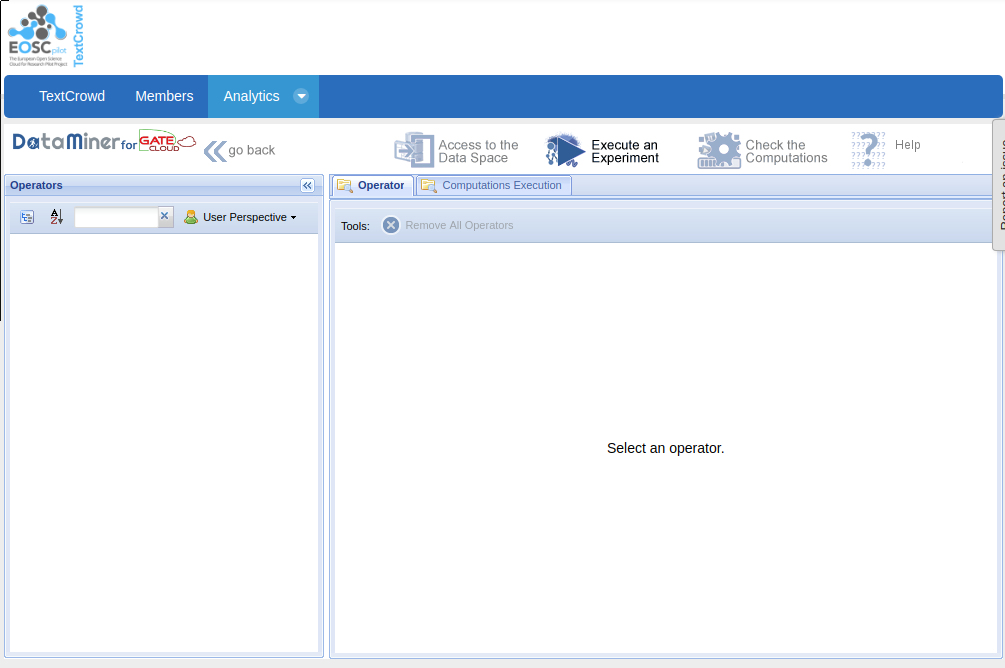Open the TextCrowd navigation item
Viewport: 1005px width, 668px height.
[x=72, y=96]
